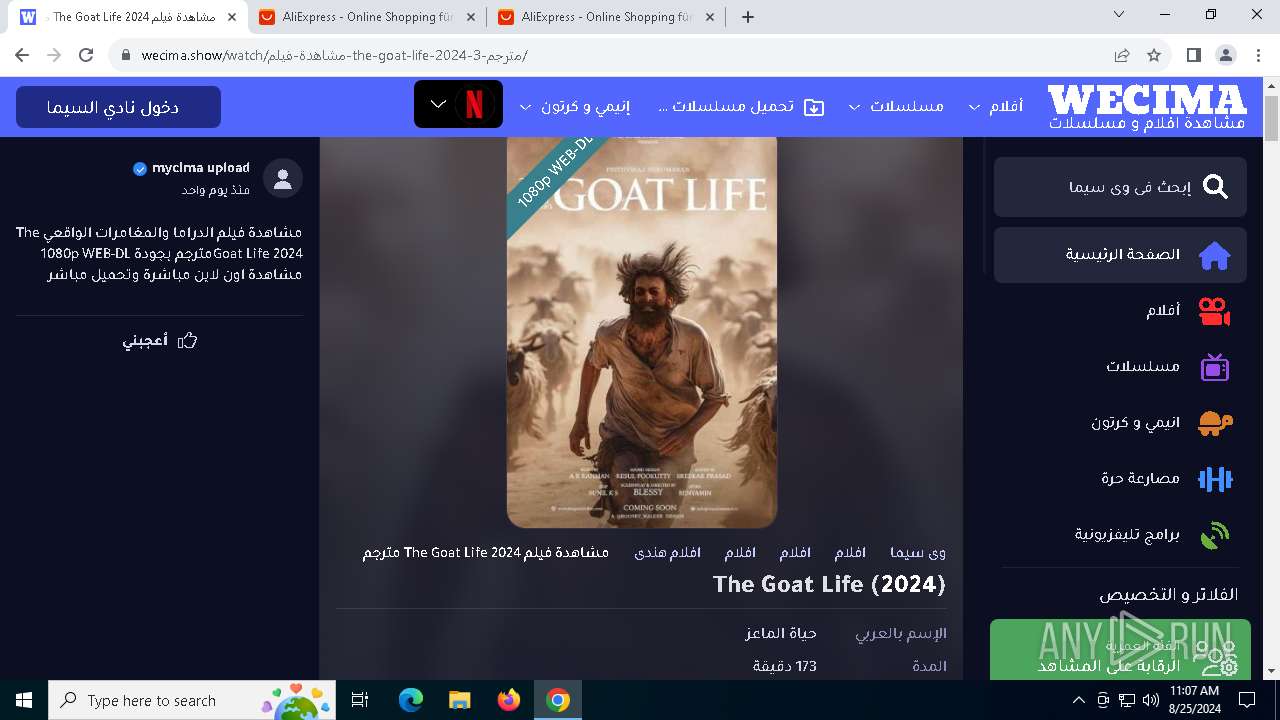The height and width of the screenshot is (720, 1280).
Task: Select الصفحة الرئيسية sidebar item
Action: point(1120,255)
